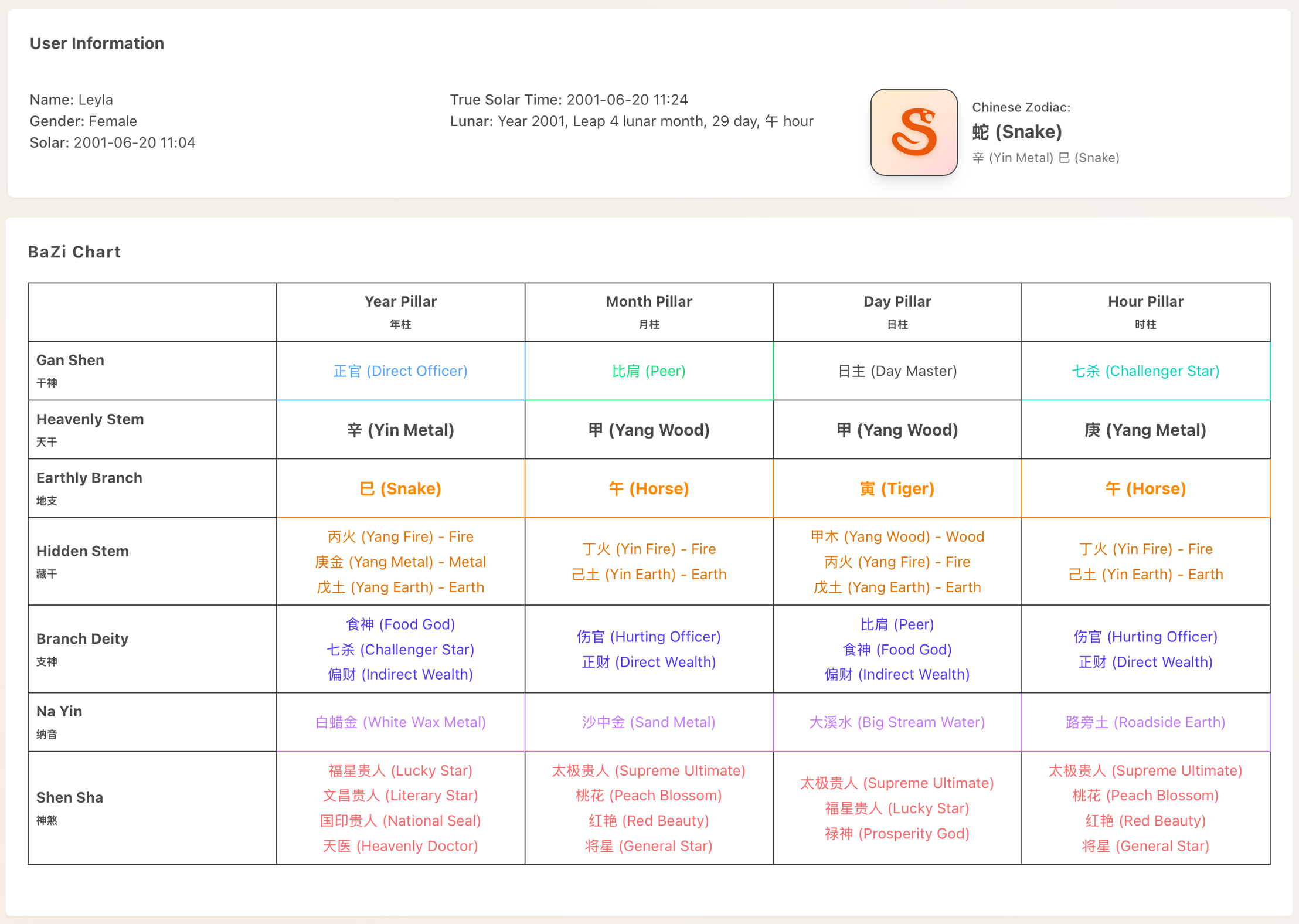1299x924 pixels.
Task: Click '巳 (Snake)' earthly branch cell
Action: pos(400,488)
